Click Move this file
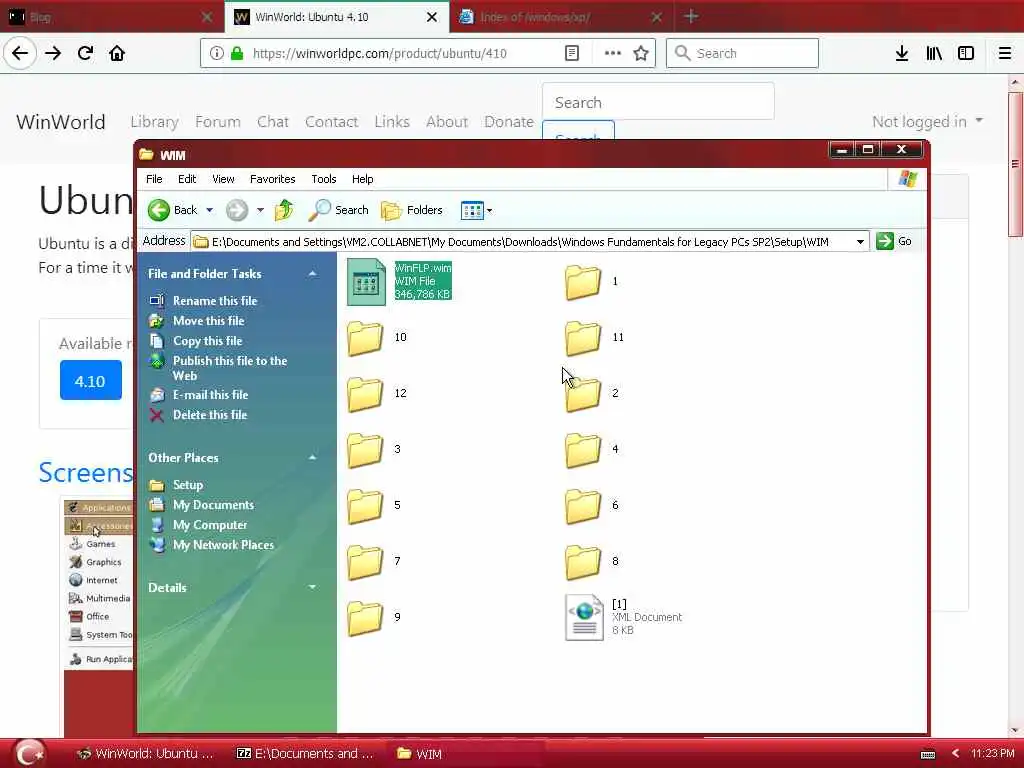The height and width of the screenshot is (768, 1024). pos(208,321)
